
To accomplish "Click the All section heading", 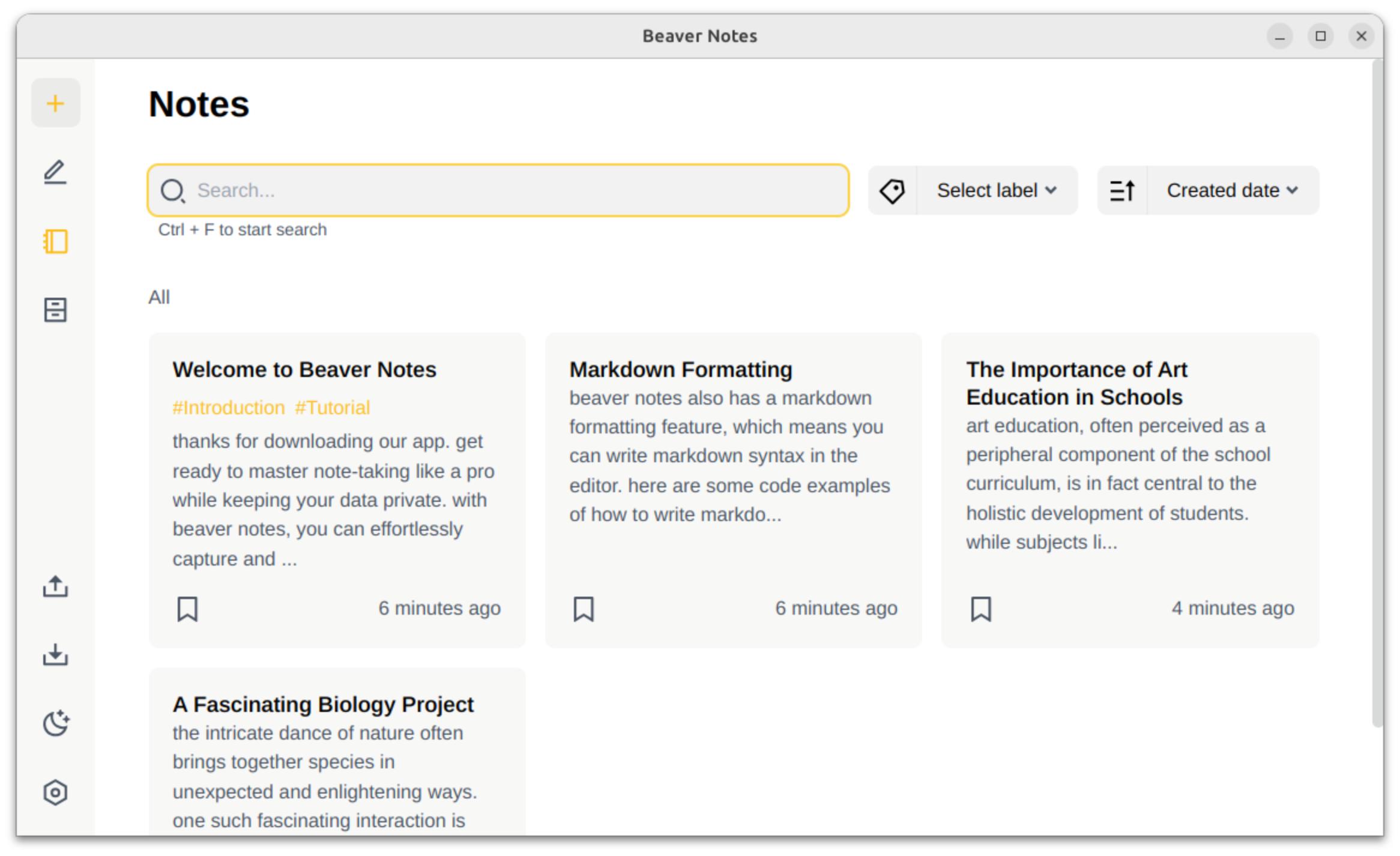I will click(159, 297).
